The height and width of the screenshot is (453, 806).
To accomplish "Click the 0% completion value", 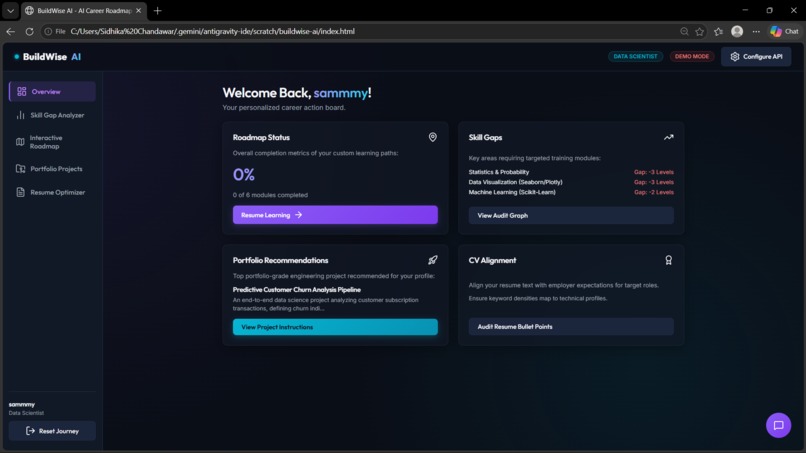I will (x=244, y=175).
